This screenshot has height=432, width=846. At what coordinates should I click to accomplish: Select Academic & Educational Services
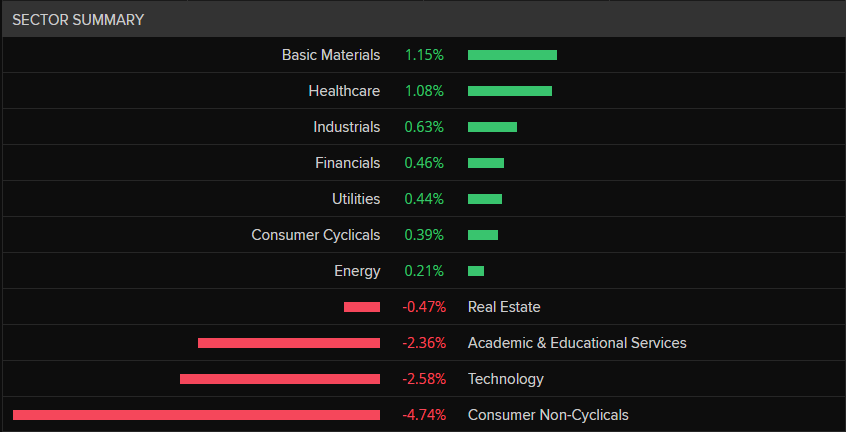tap(577, 343)
